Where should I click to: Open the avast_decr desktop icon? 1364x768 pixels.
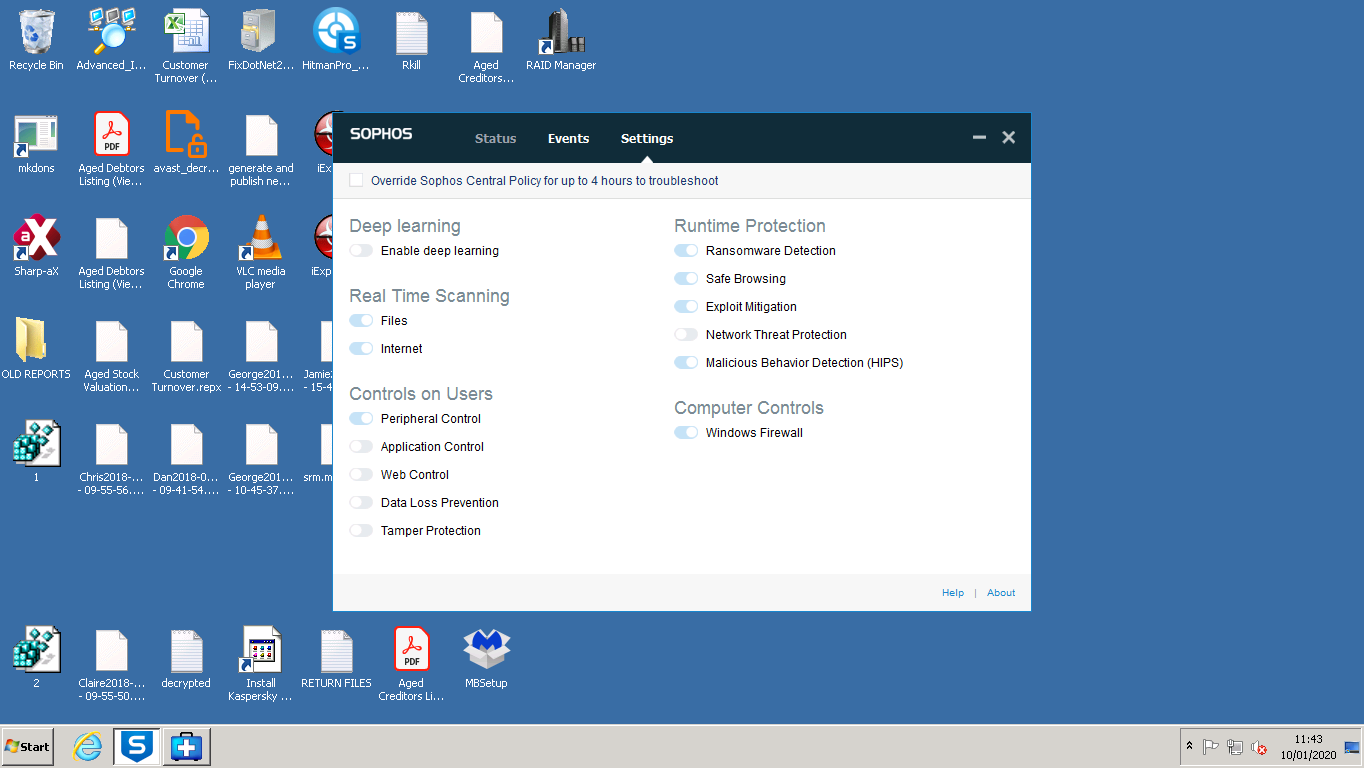coord(186,136)
